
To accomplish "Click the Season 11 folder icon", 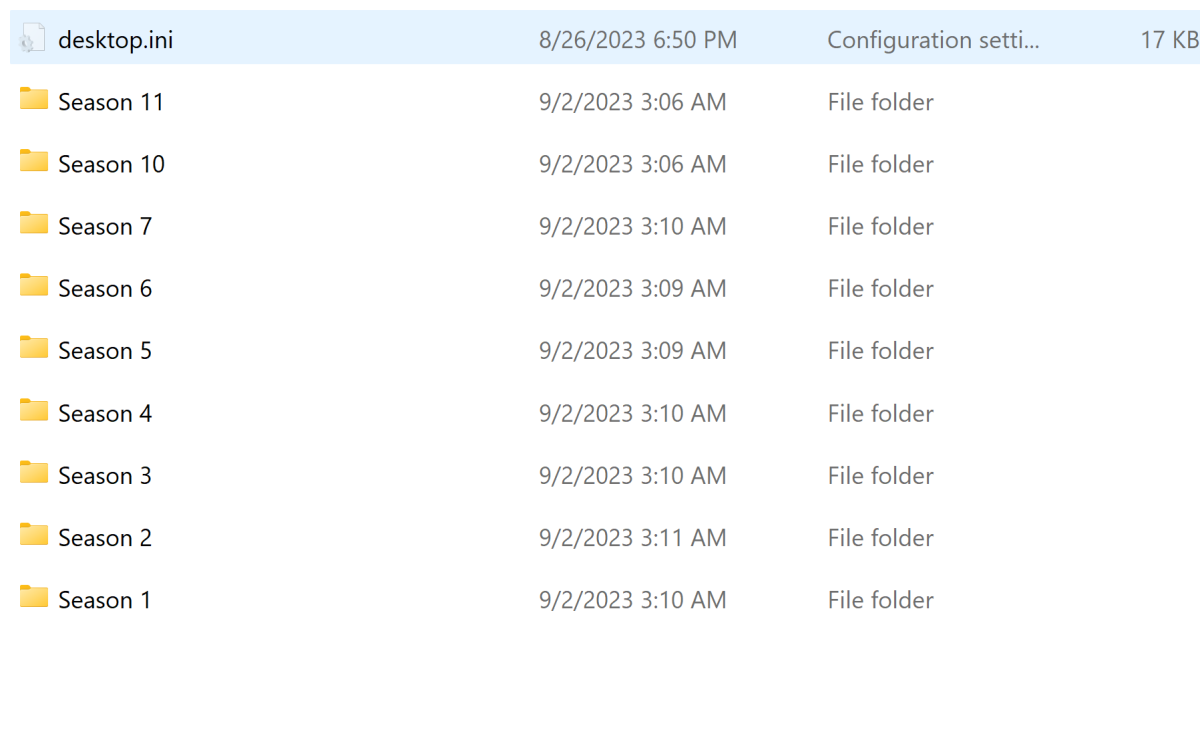I will [x=33, y=100].
